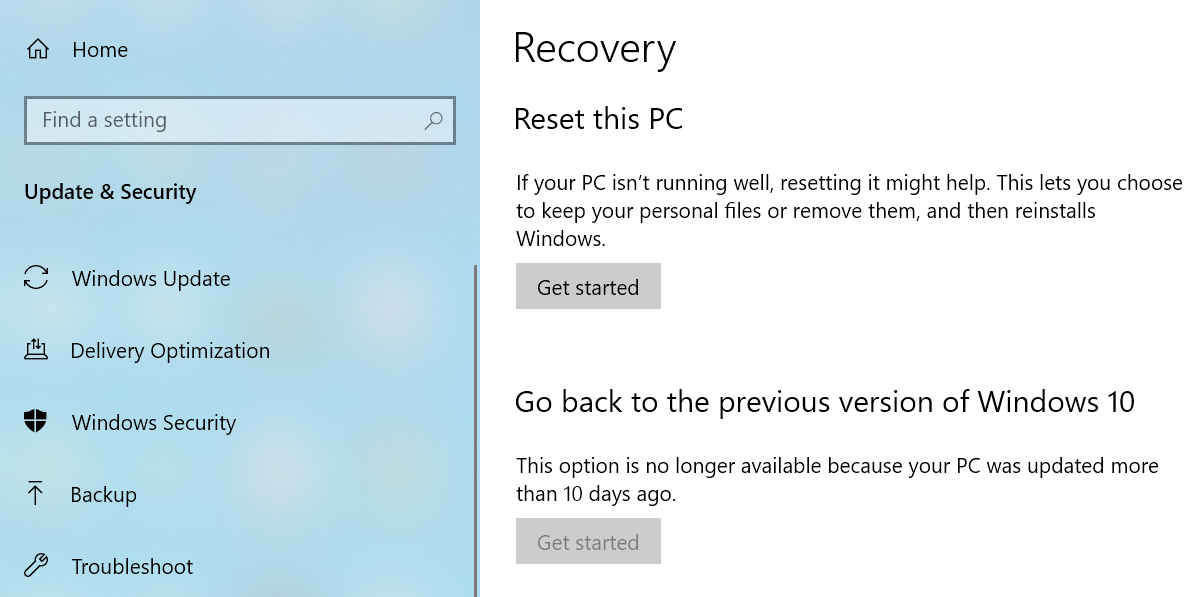Open the Windows Security page
1194x597 pixels.
pyautogui.click(x=153, y=422)
